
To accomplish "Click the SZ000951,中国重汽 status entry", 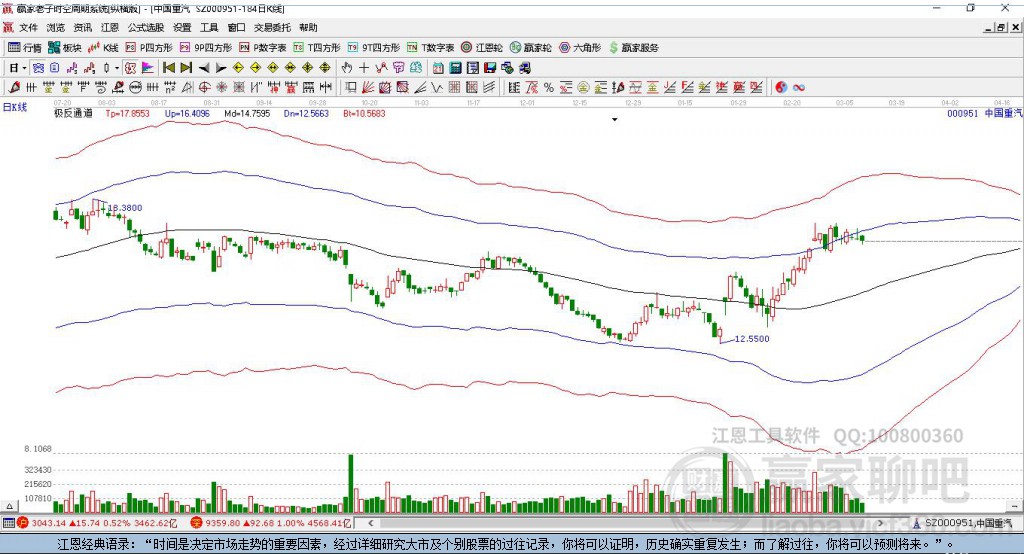I will tap(963, 523).
